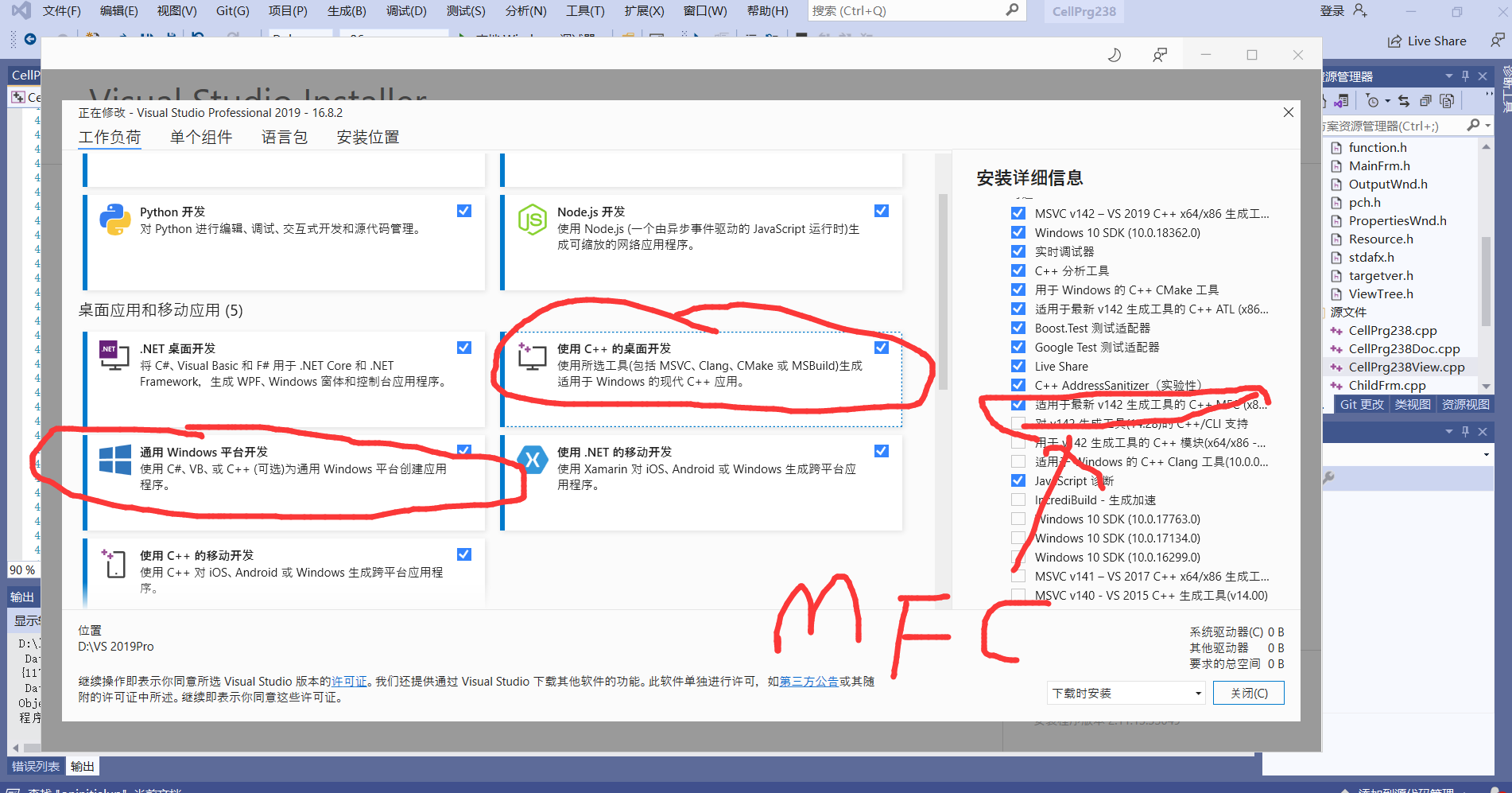Click the Visual Studio logo icon

[x=21, y=10]
